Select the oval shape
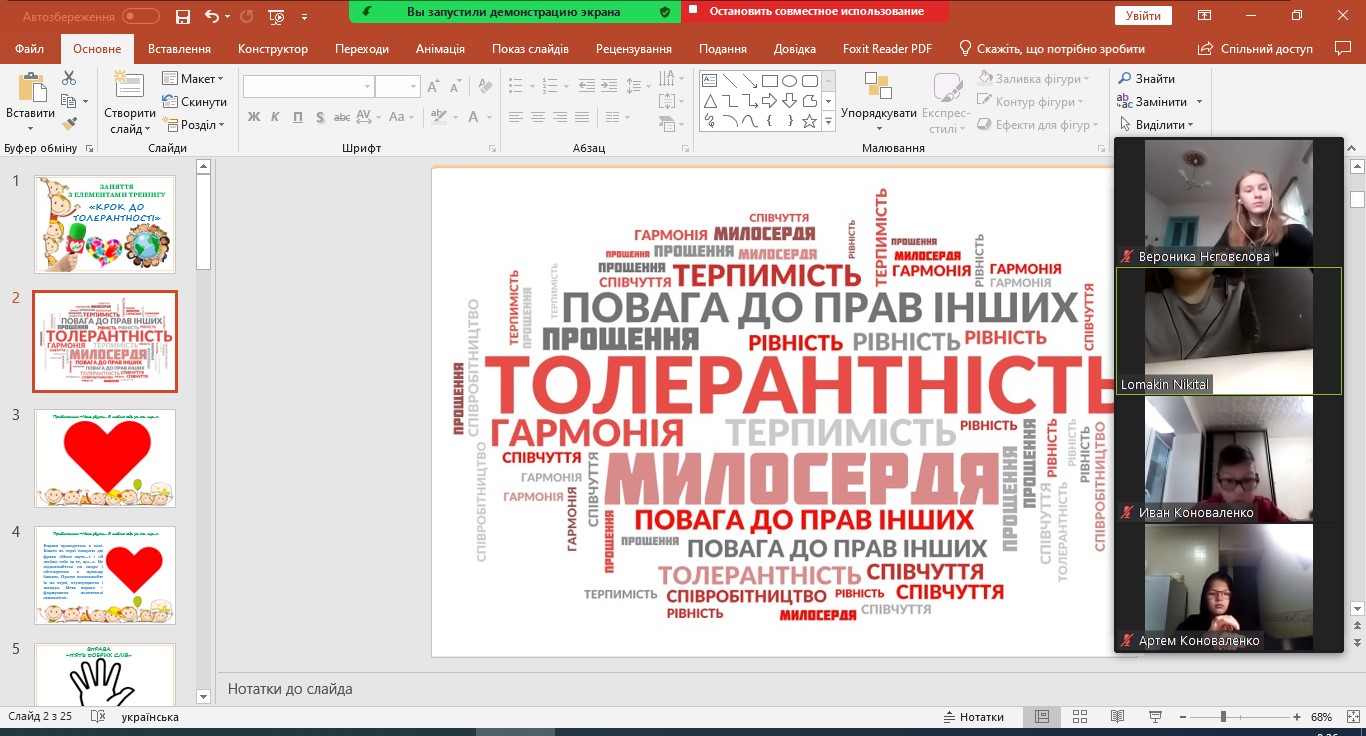Image resolution: width=1366 pixels, height=736 pixels. coord(789,82)
